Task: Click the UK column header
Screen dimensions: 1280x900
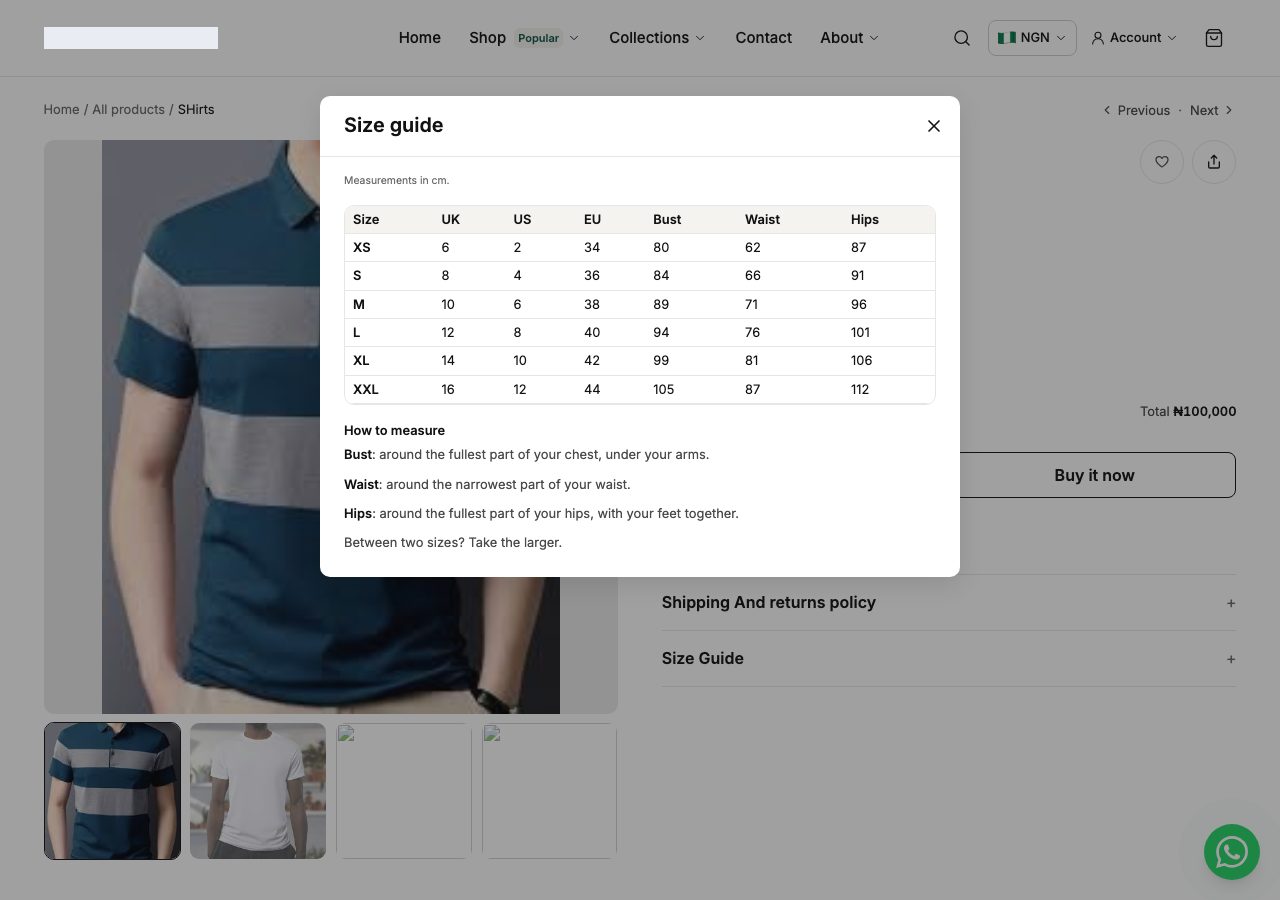Action: pos(451,219)
